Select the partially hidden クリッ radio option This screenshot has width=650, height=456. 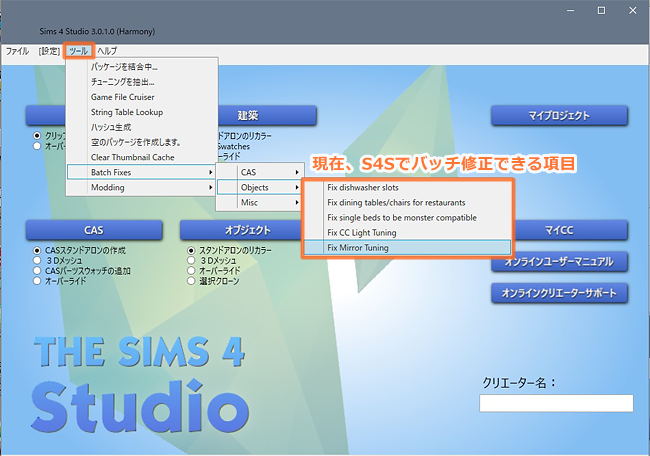tap(37, 136)
